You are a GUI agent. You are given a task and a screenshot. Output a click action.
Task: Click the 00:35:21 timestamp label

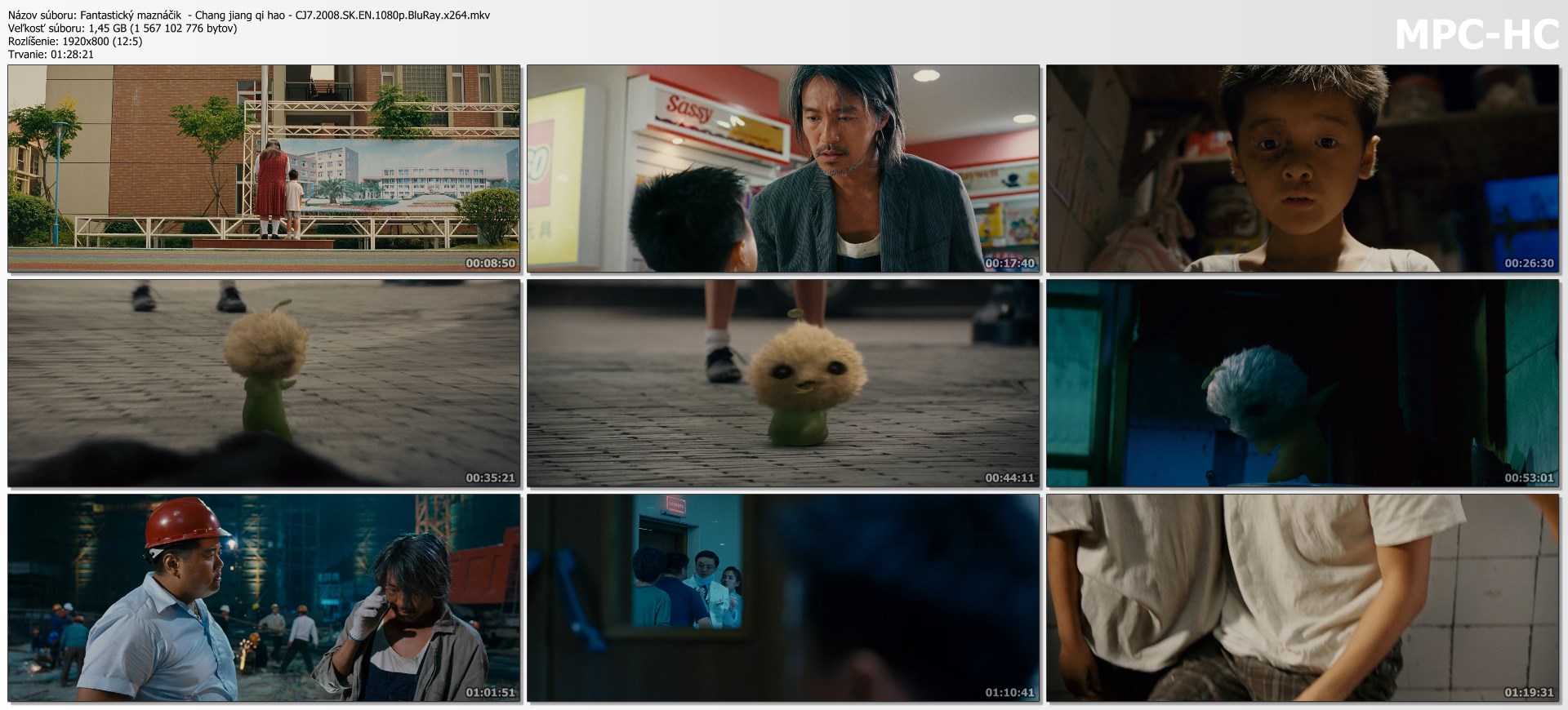(x=490, y=478)
